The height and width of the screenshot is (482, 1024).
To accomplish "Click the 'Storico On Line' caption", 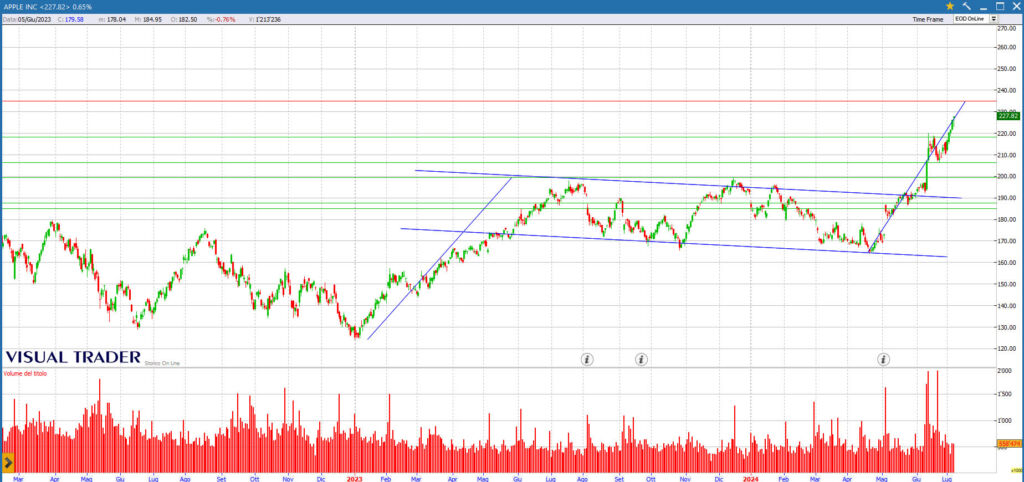I will point(162,362).
